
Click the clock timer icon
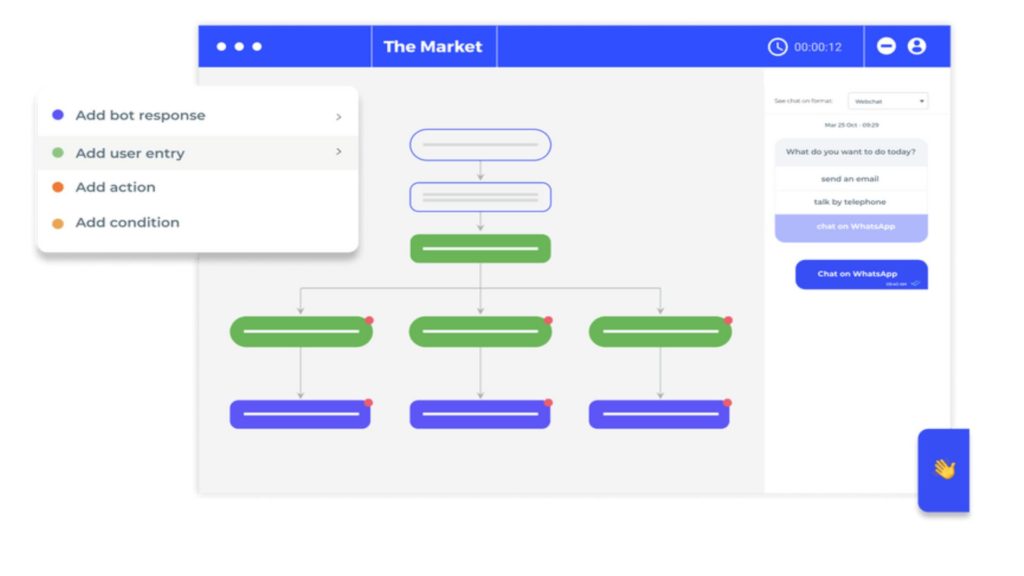777,47
